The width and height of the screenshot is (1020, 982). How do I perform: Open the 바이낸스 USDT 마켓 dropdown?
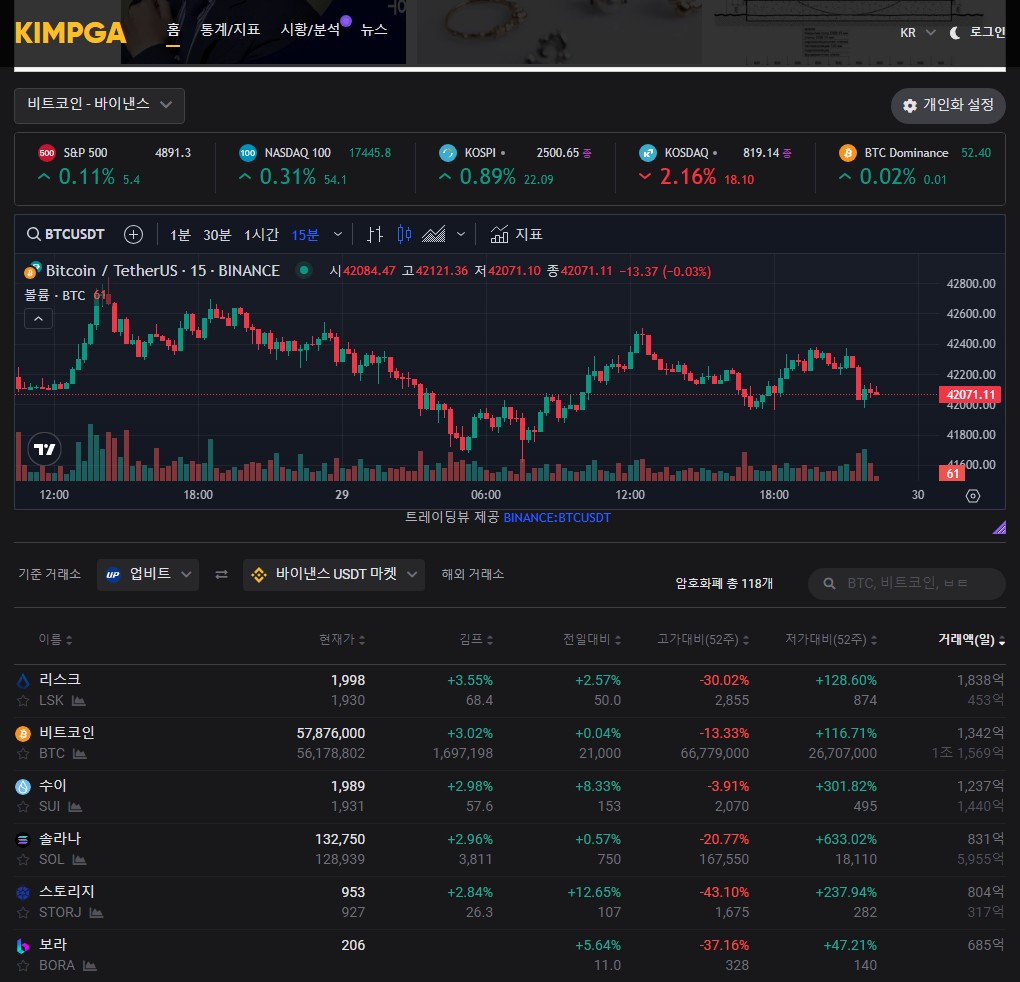334,574
